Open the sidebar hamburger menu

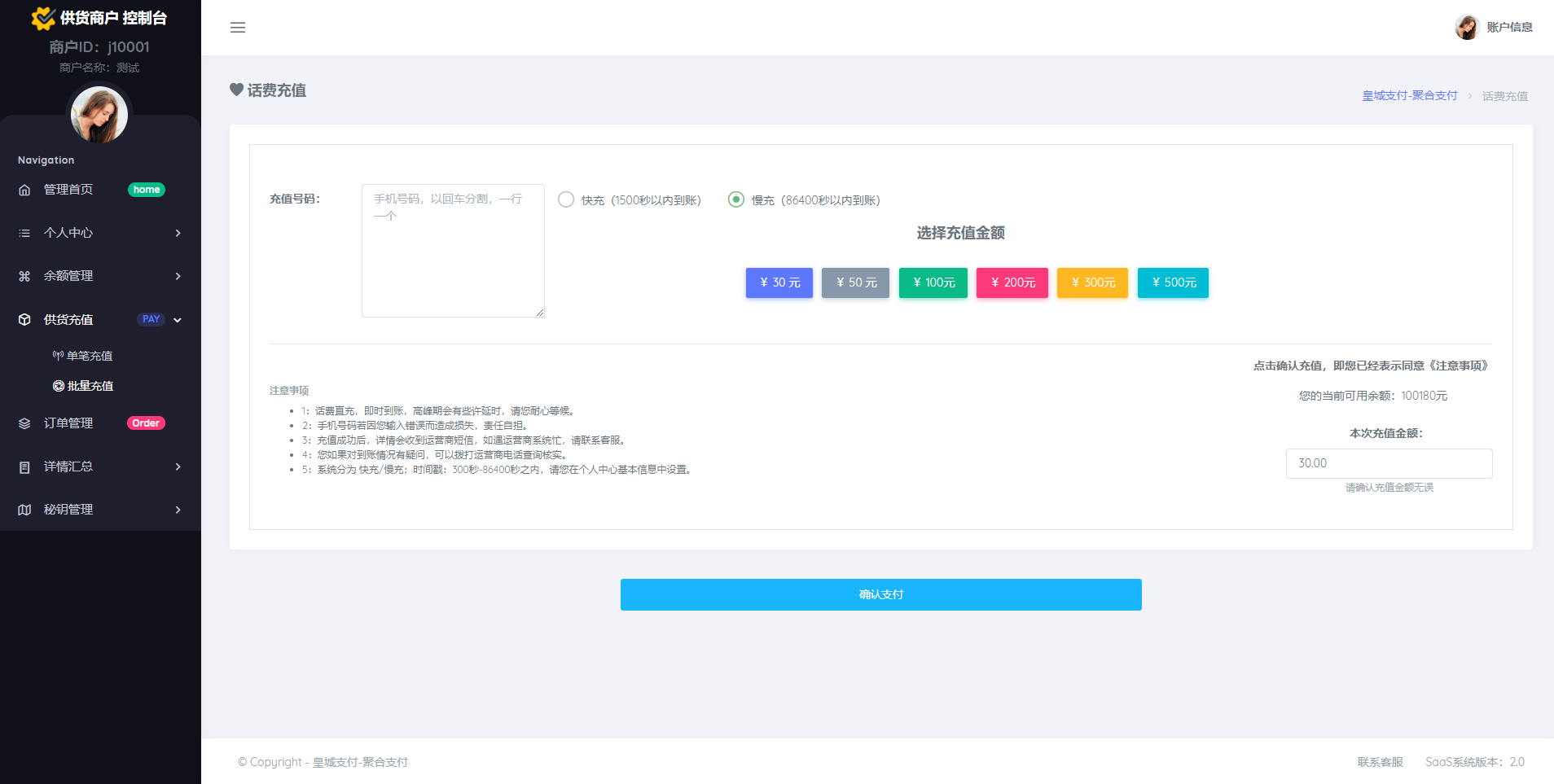click(x=238, y=27)
